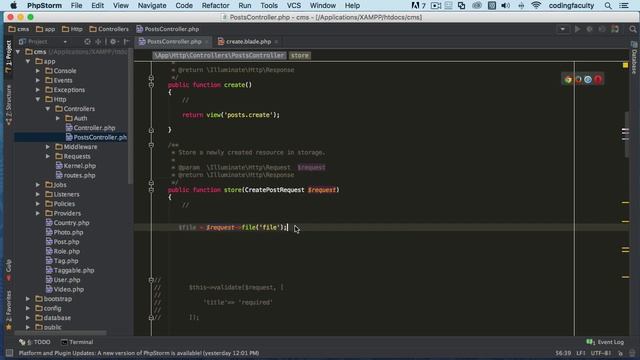The height and width of the screenshot is (360, 640).
Task: Expand the Events folder
Action: pyautogui.click(x=38, y=80)
